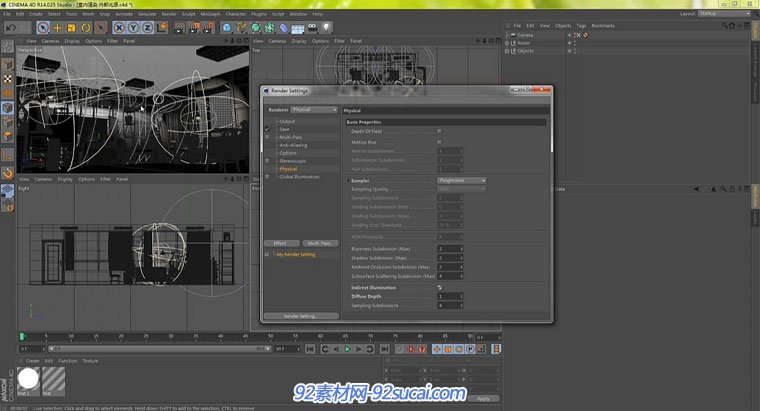
Task: Open the MoGraph menu
Action: (210, 14)
